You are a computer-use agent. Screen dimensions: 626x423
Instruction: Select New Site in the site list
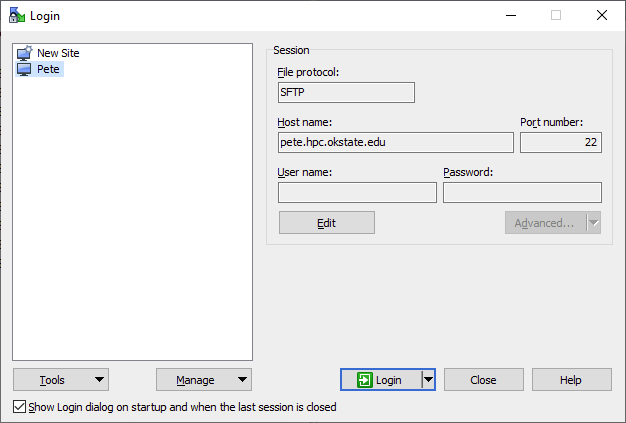pos(48,53)
